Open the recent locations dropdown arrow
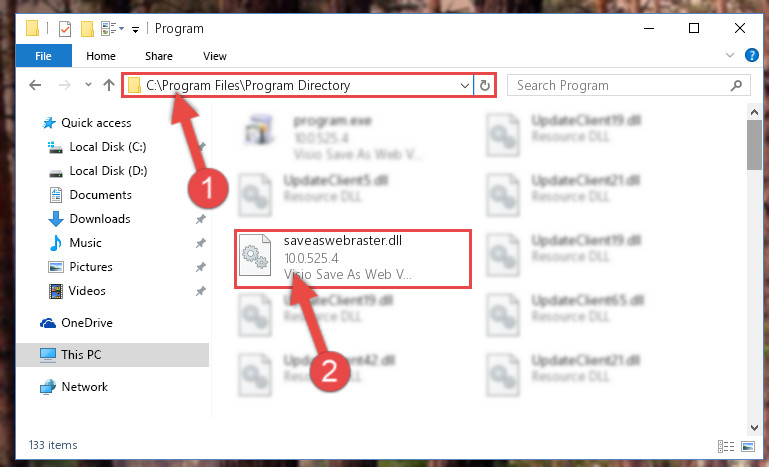This screenshot has height=467, width=769. point(88,85)
